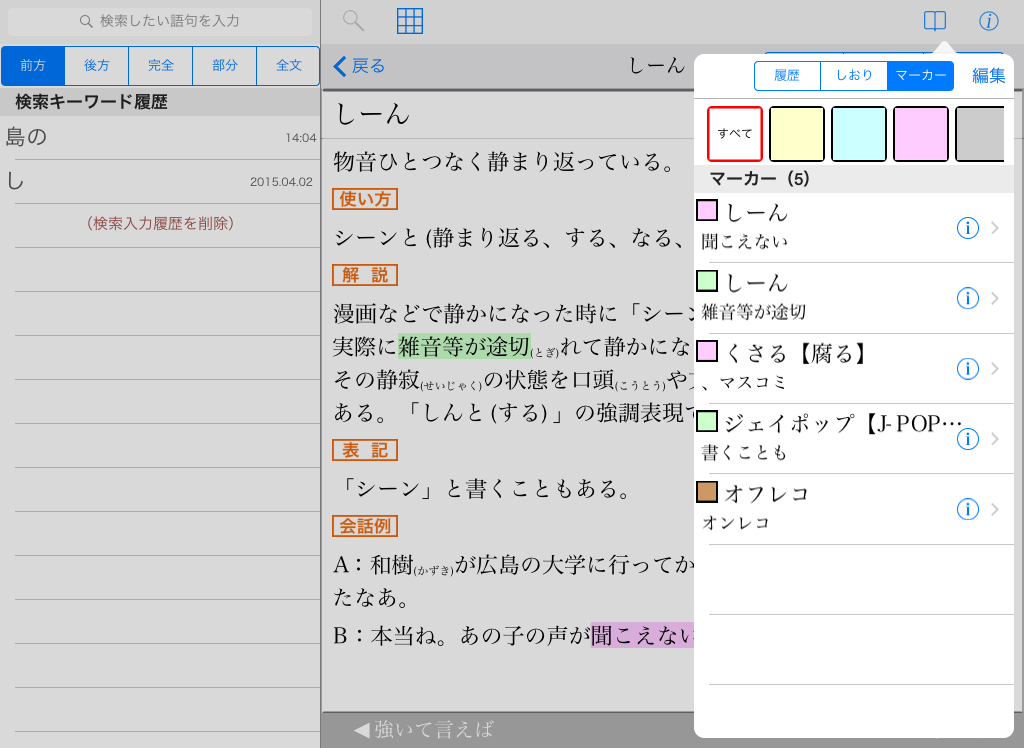Screen dimensions: 1024x748
Task: Switch search mode to 全文
Action: (288, 66)
